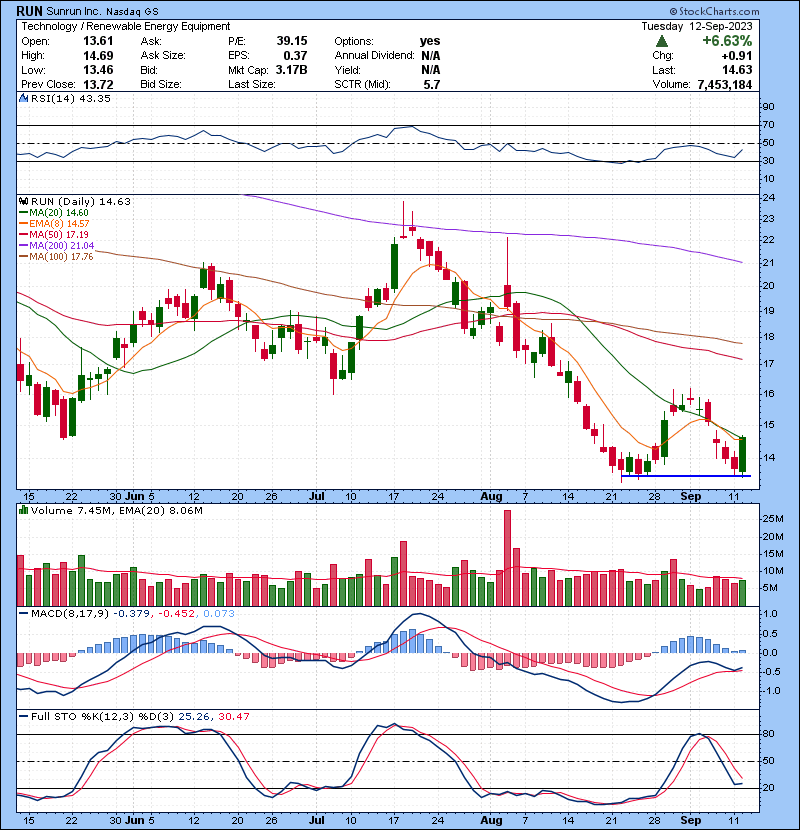Click the Annual Dividend label

tap(374, 56)
